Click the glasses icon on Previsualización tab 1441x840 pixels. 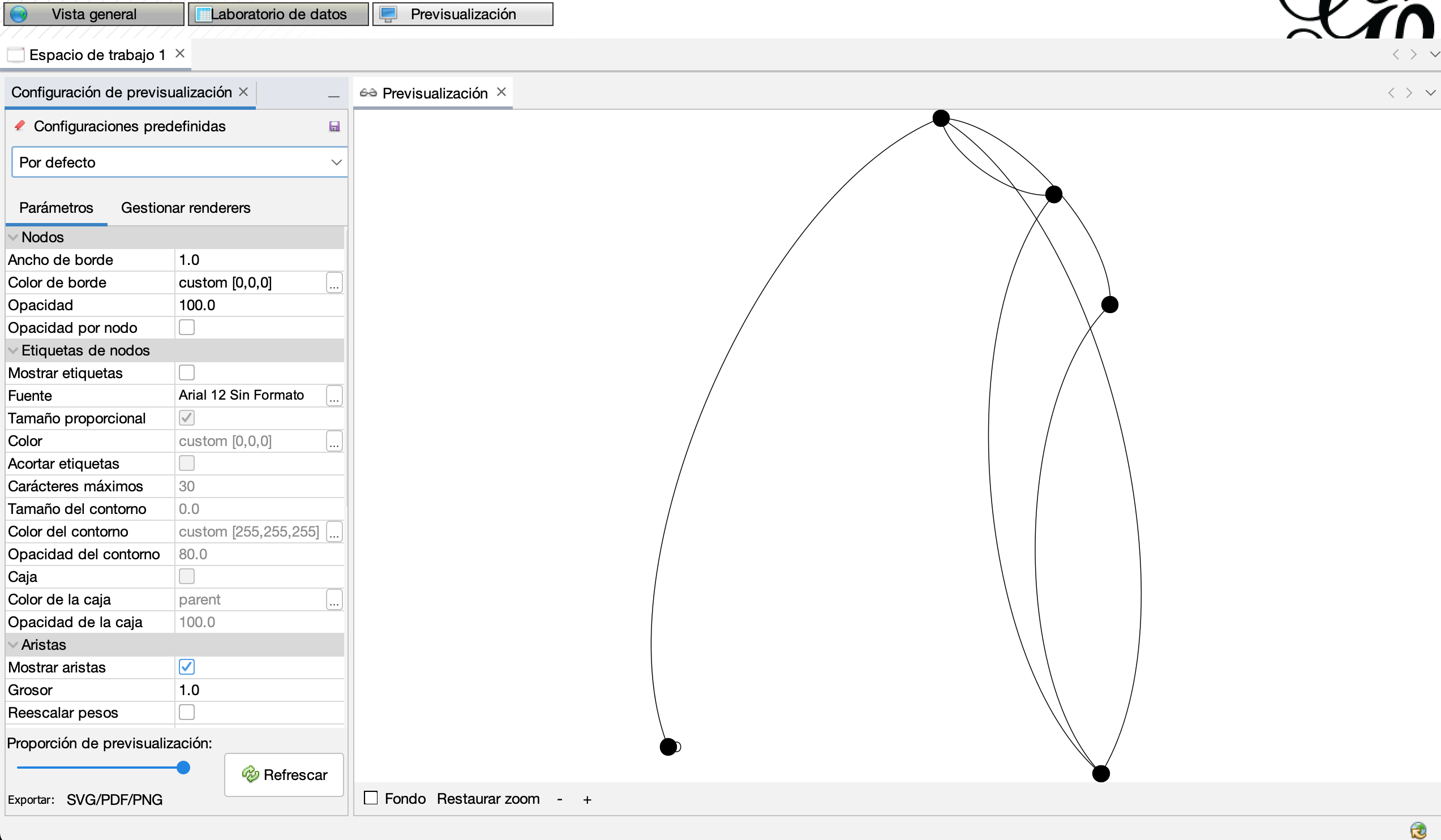tap(368, 93)
